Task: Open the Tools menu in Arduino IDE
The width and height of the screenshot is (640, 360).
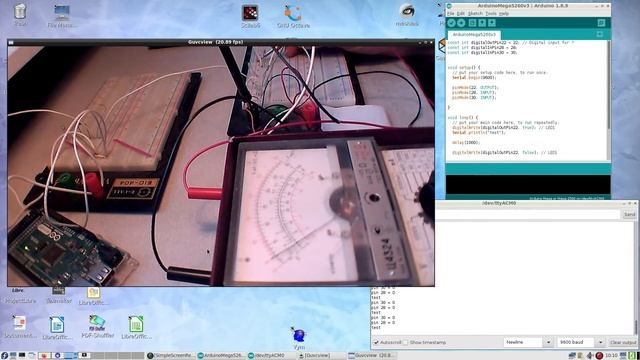Action: 491,13
